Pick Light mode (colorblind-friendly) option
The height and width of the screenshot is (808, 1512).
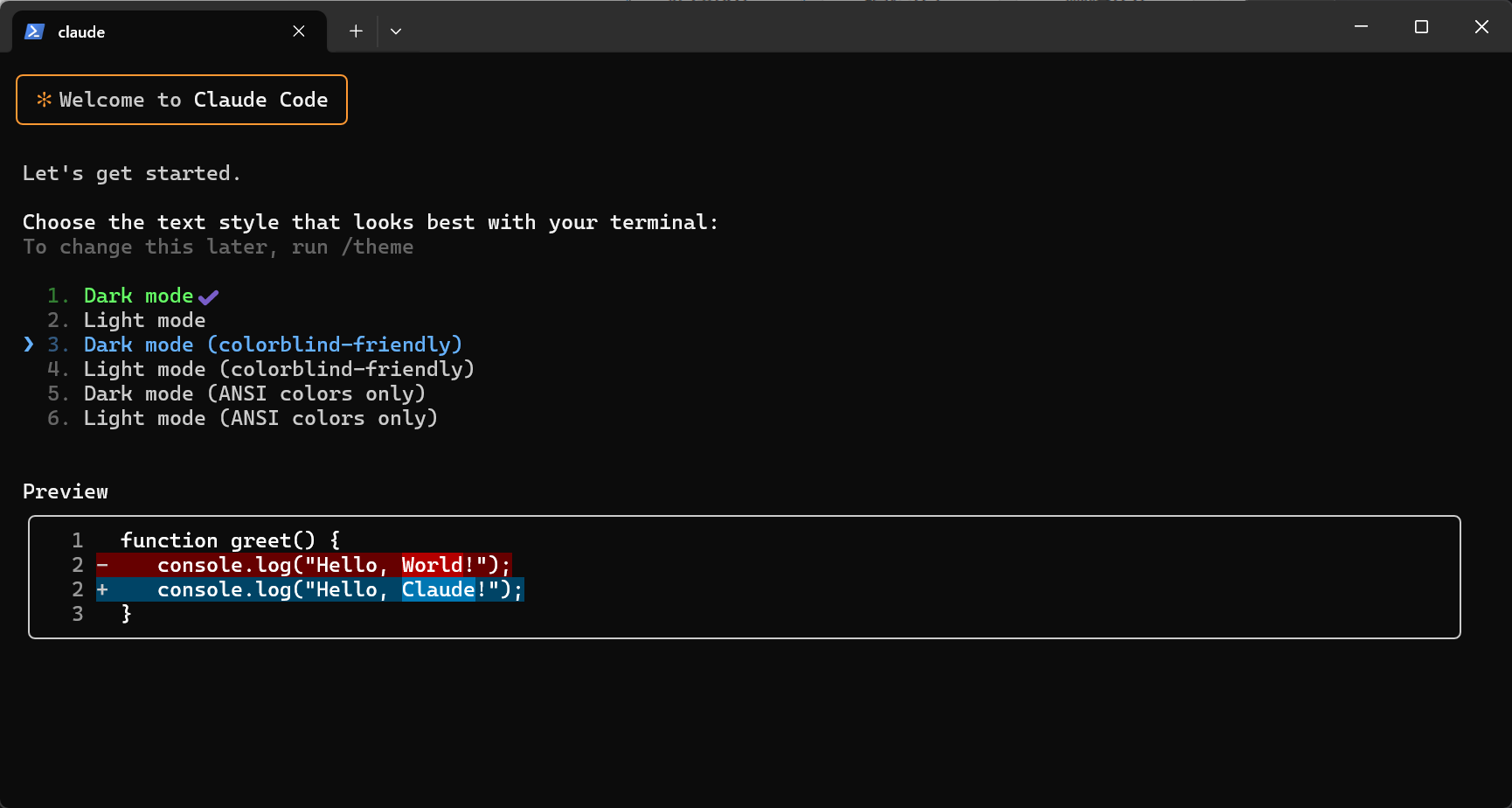pos(279,369)
